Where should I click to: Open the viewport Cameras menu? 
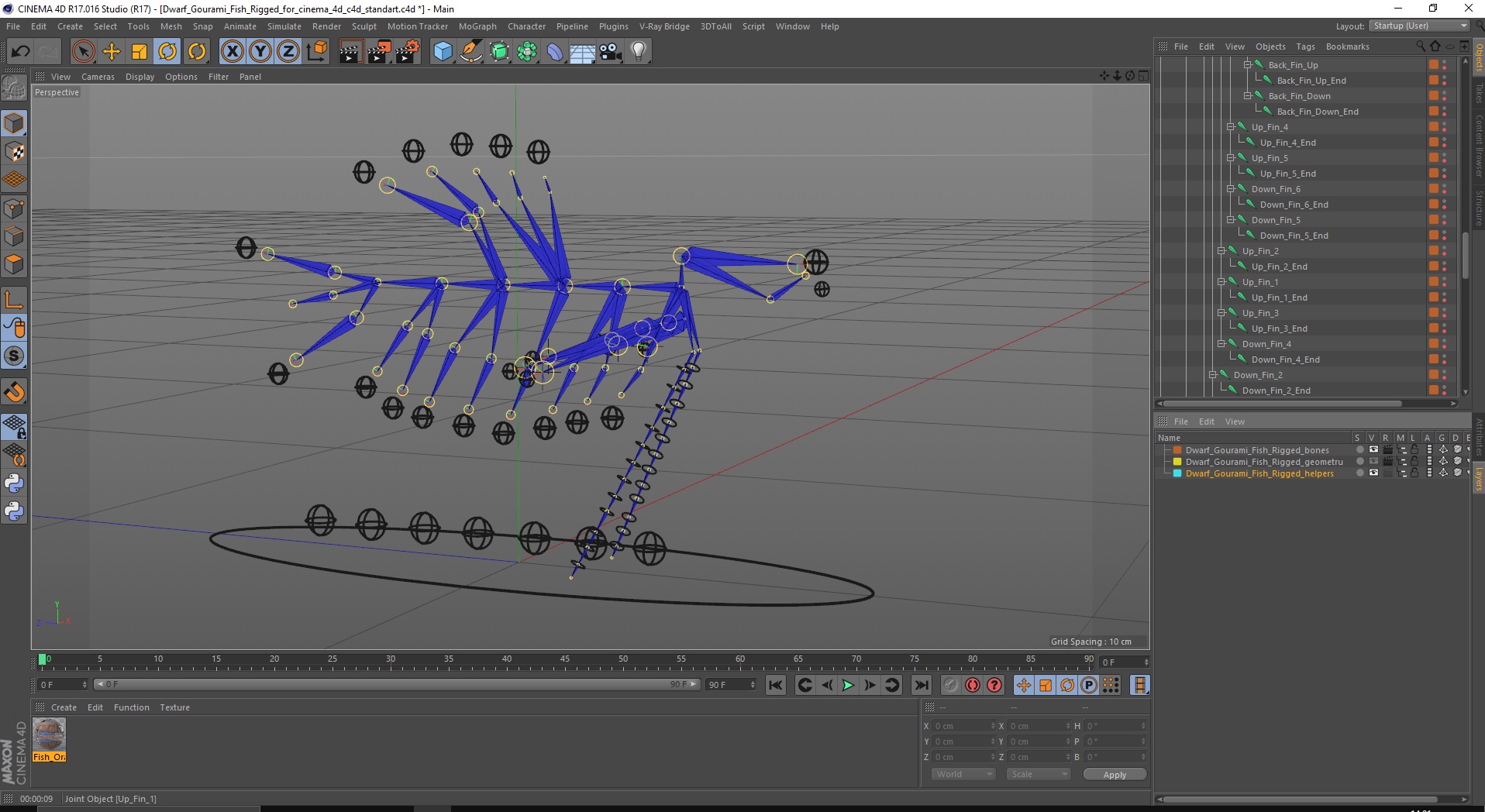pyautogui.click(x=98, y=77)
